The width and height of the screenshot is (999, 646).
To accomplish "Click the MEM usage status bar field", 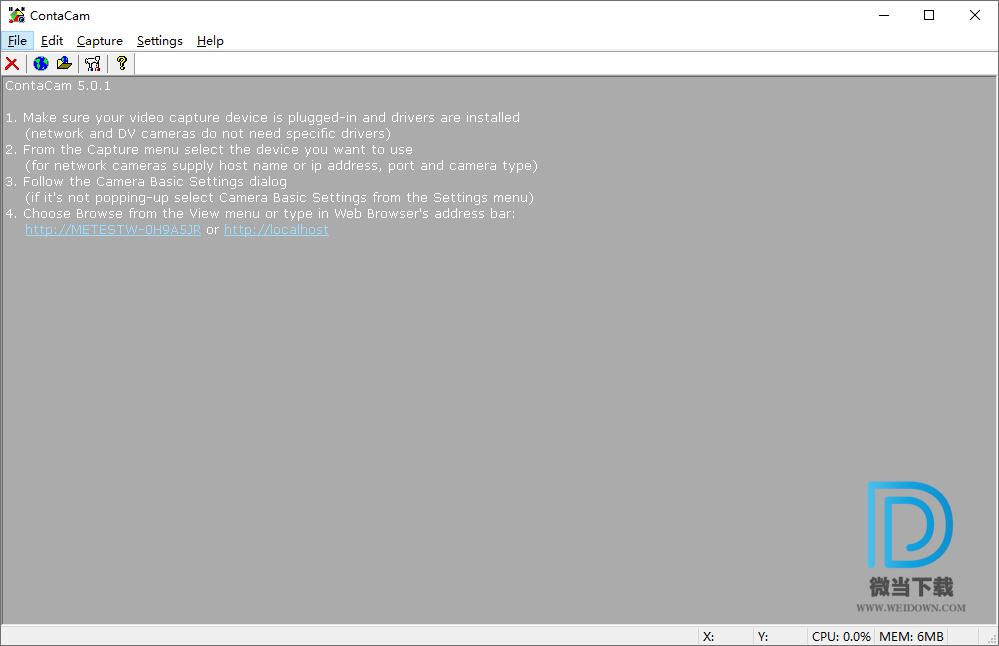I will coord(910,636).
